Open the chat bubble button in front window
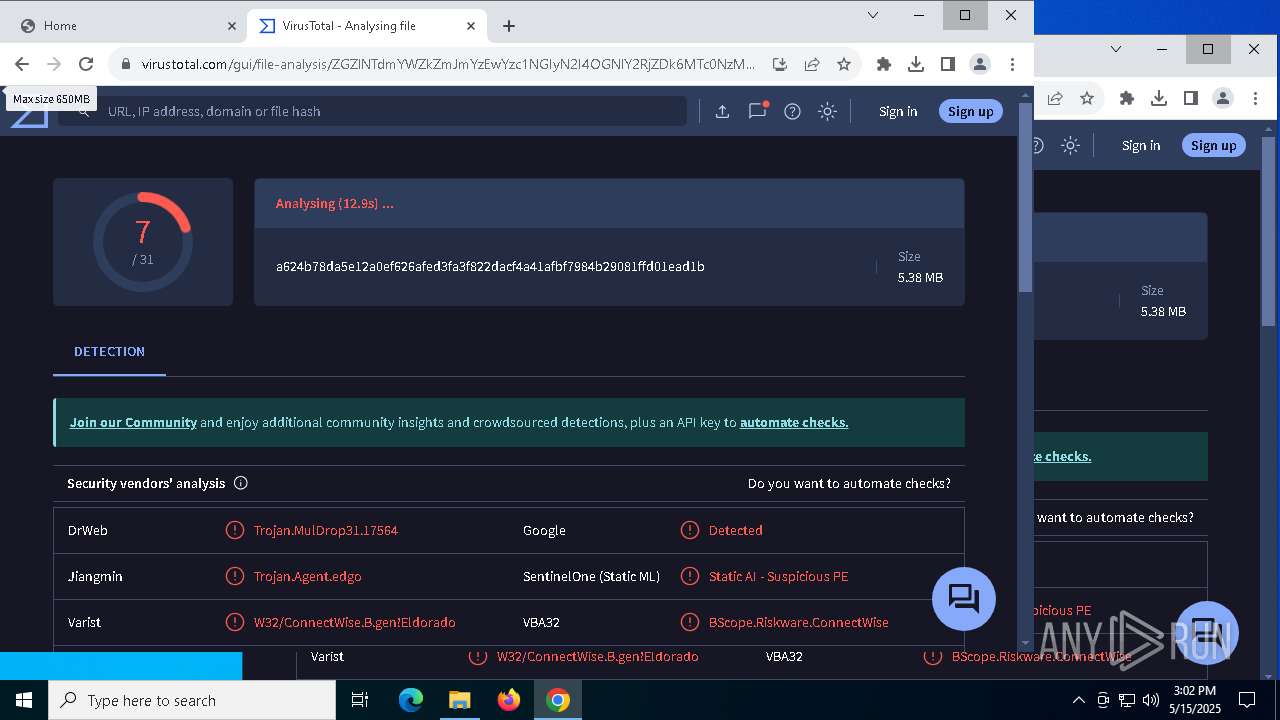The height and width of the screenshot is (720, 1280). 964,599
